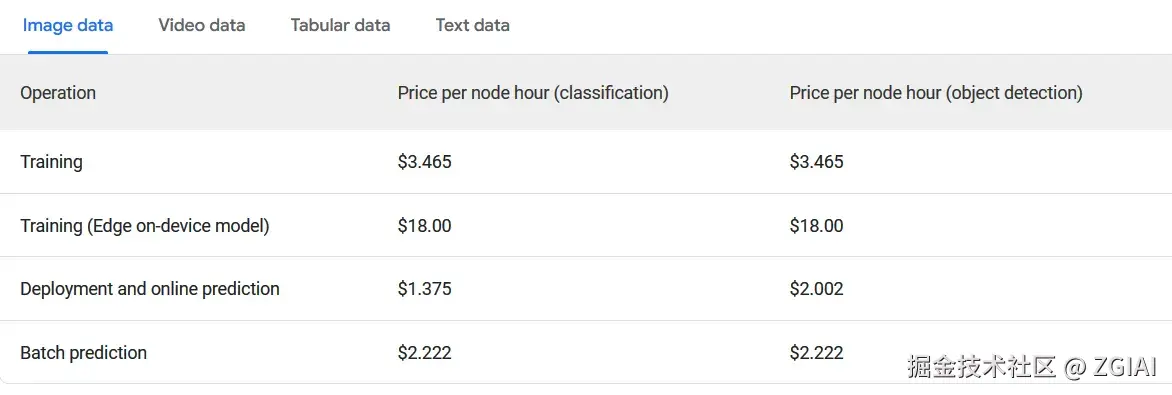This screenshot has width=1172, height=395.
Task: Select Training (Edge on-device model) row label
Action: pyautogui.click(x=145, y=226)
